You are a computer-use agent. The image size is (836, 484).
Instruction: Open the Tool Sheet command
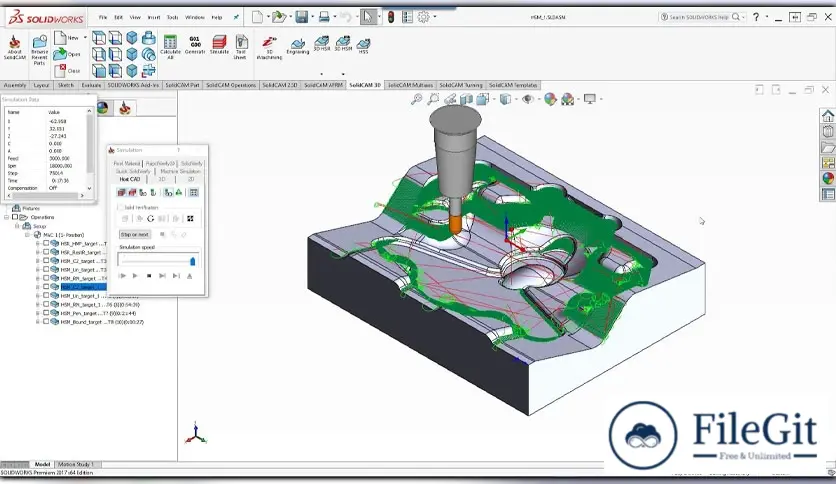tap(241, 47)
